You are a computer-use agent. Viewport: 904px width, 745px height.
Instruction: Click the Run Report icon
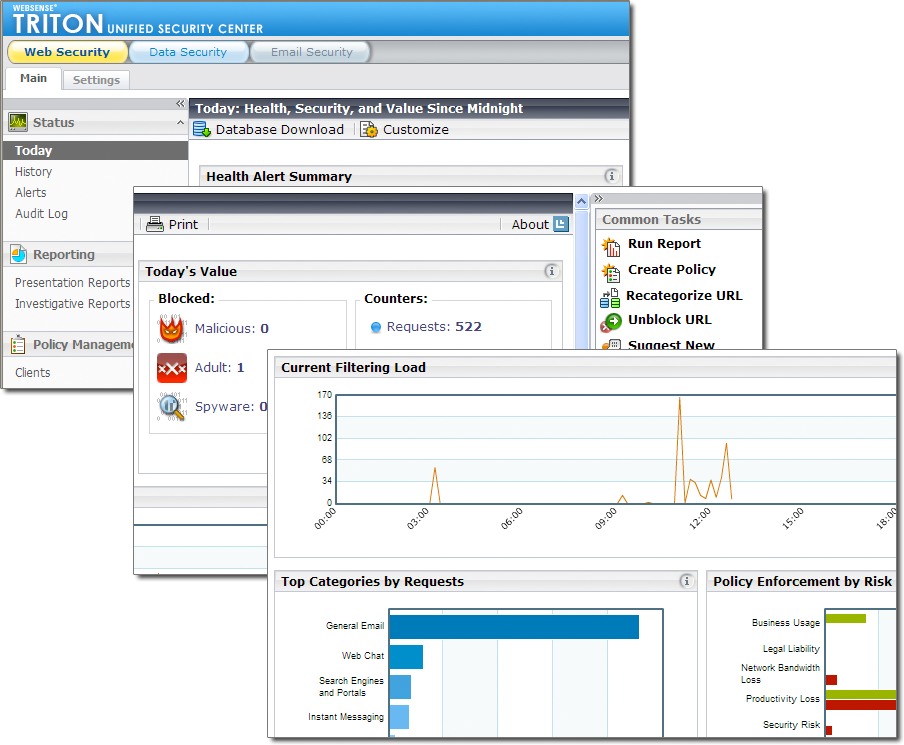(x=611, y=246)
